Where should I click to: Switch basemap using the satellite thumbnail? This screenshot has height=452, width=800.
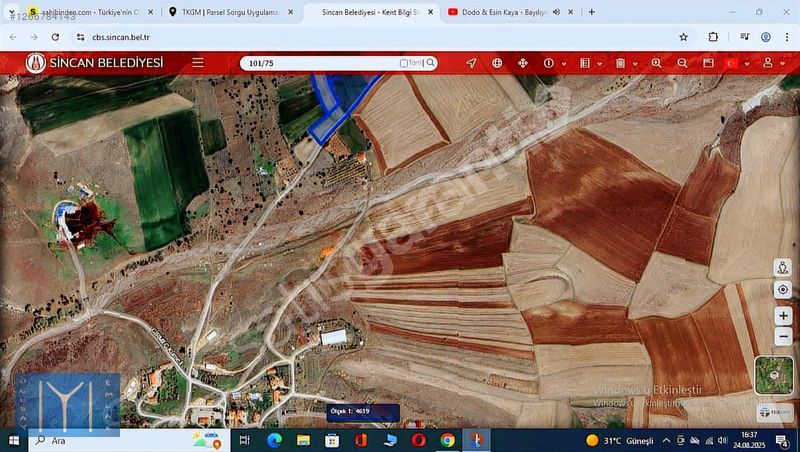(x=773, y=375)
